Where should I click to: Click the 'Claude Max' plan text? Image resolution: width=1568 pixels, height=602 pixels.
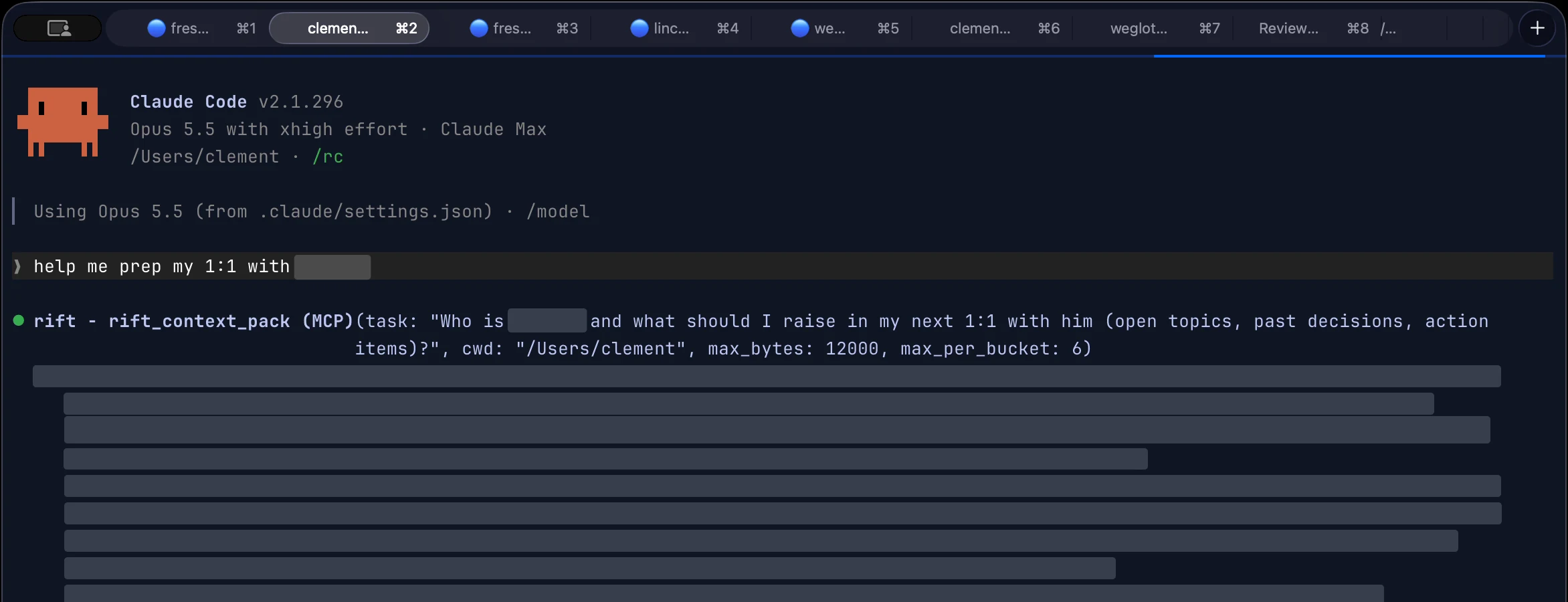(x=494, y=129)
